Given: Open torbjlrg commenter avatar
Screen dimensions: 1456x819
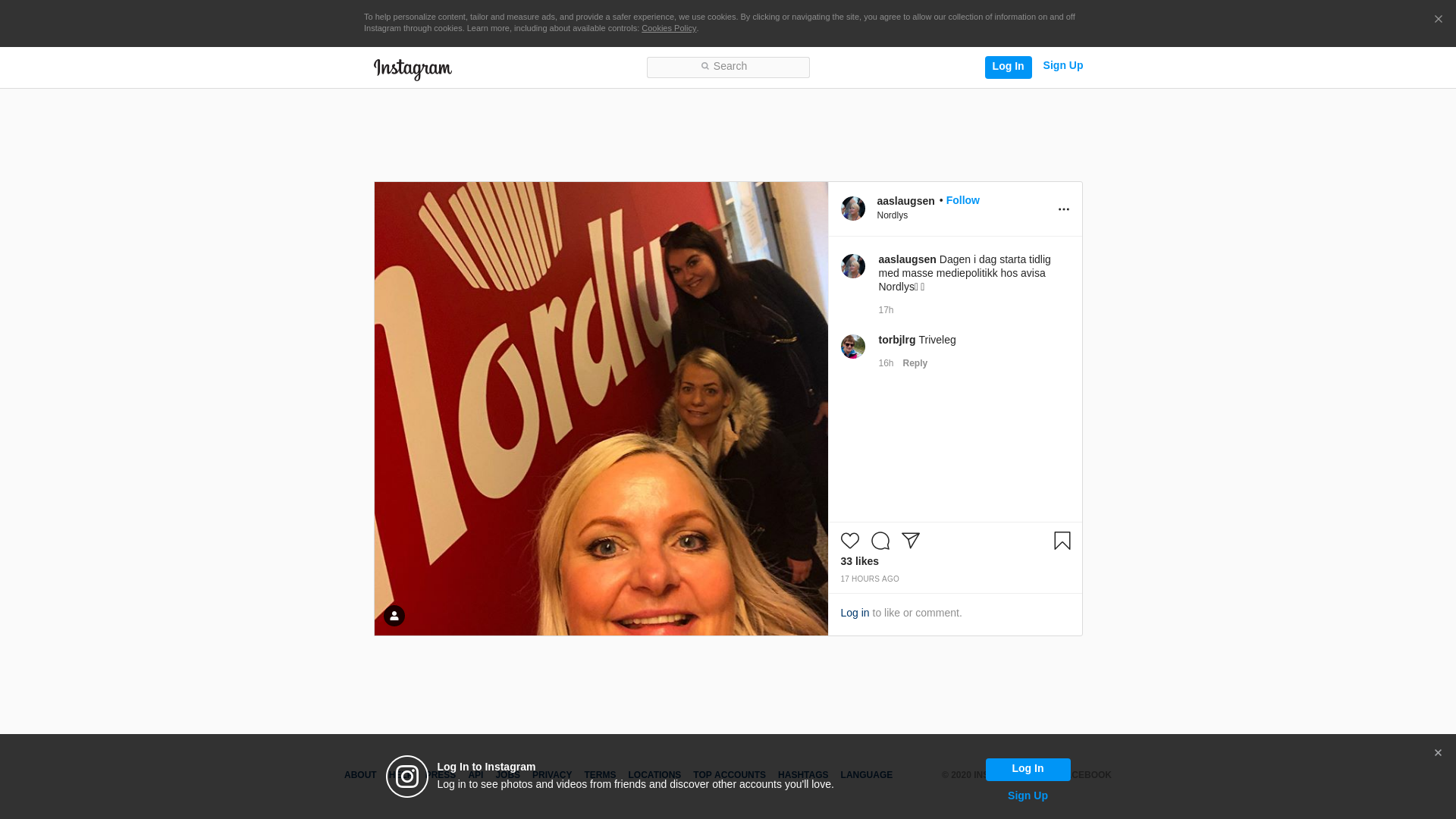Looking at the screenshot, I should tap(853, 347).
